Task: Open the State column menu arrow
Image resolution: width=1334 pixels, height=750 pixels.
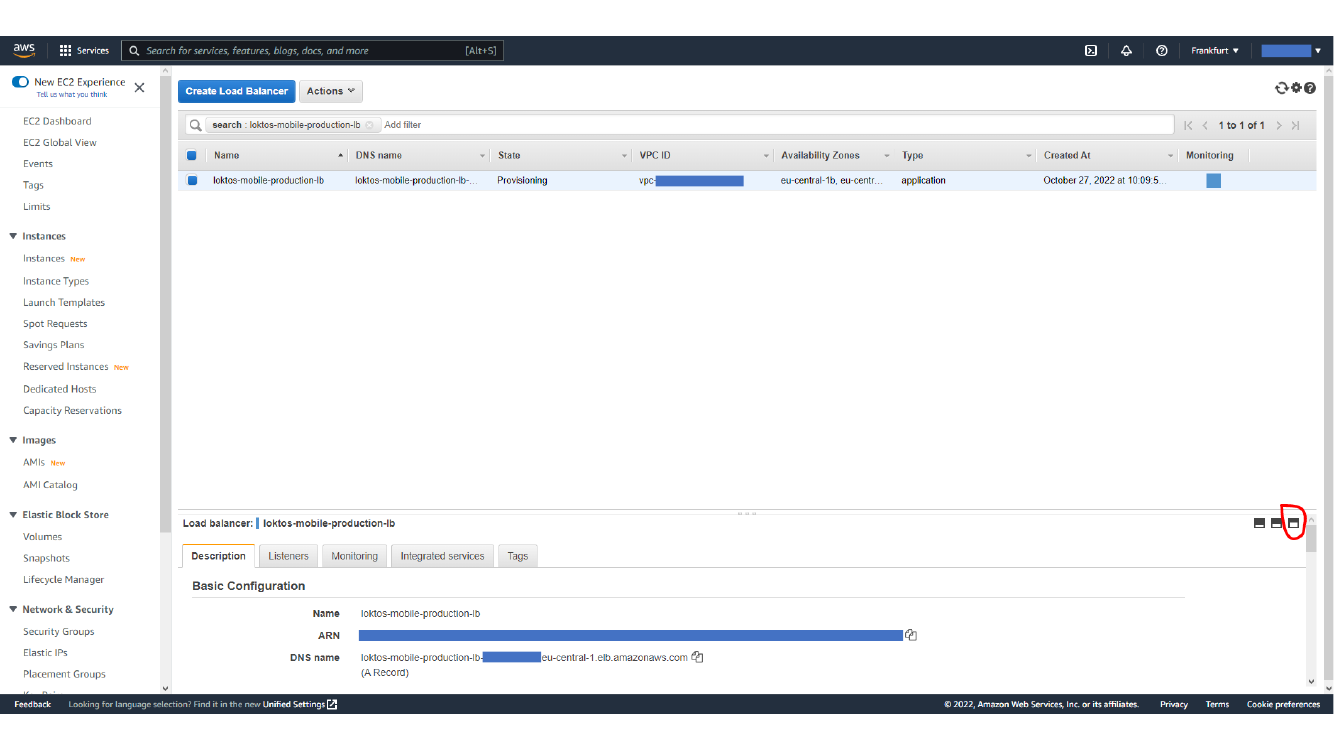Action: (x=624, y=156)
